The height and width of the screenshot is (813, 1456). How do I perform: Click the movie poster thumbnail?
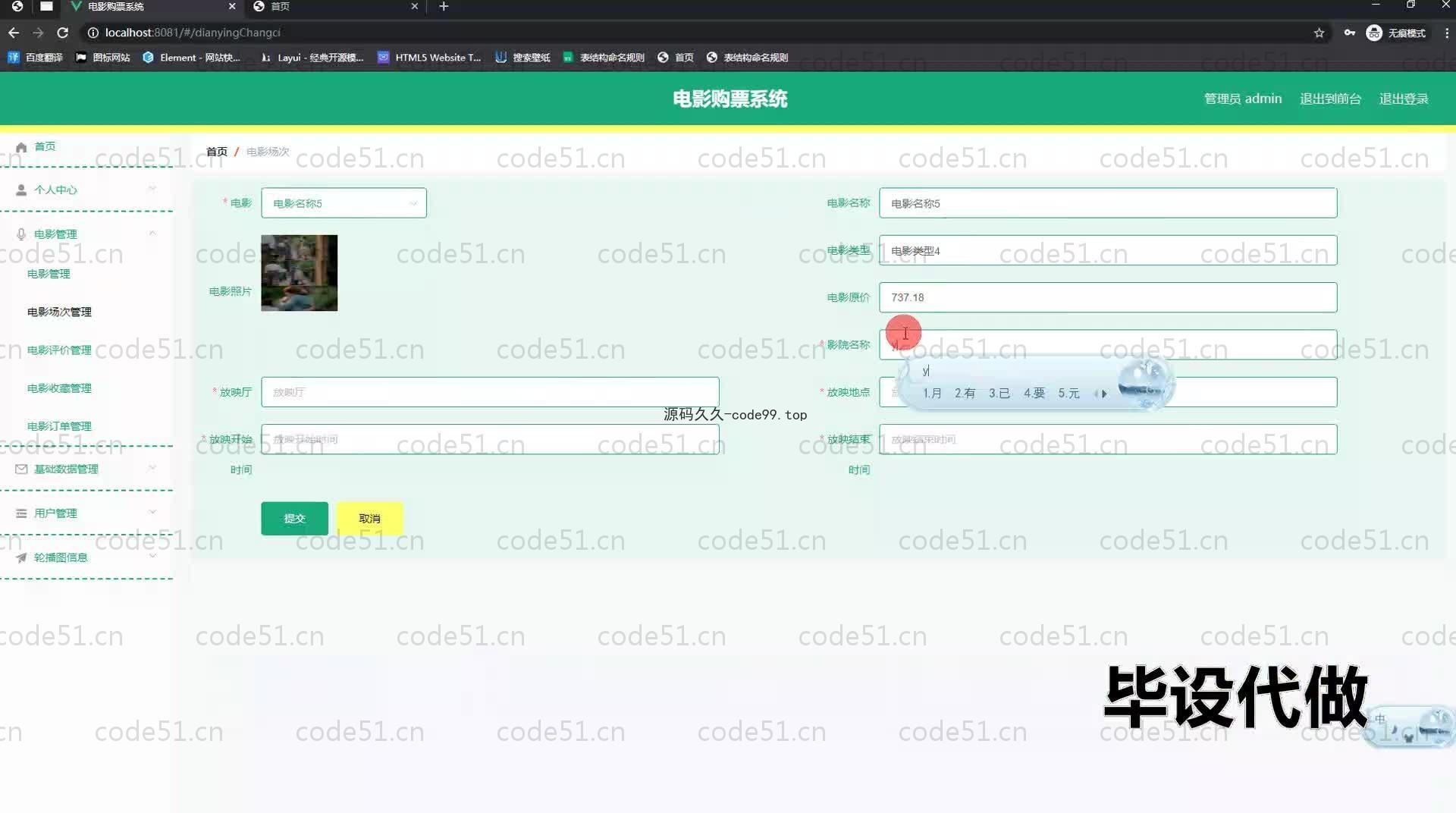click(x=299, y=273)
